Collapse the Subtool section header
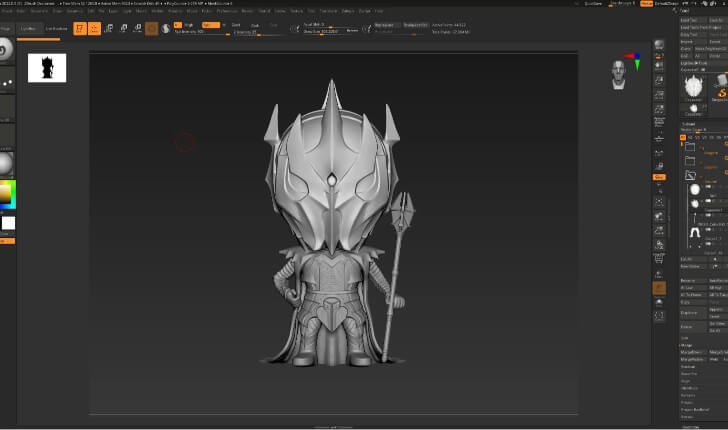Viewport: 728px width, 430px height. tap(689, 124)
